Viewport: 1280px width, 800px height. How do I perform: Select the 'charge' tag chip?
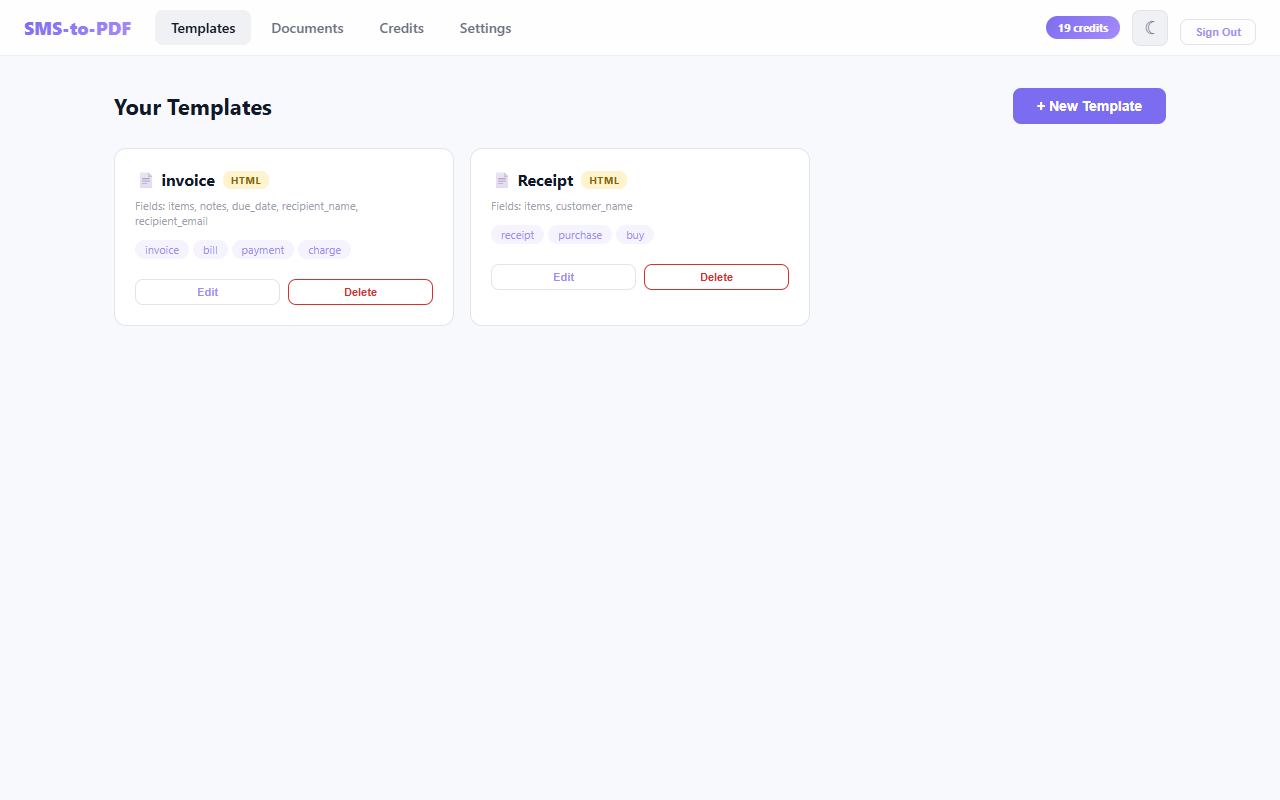coord(324,250)
